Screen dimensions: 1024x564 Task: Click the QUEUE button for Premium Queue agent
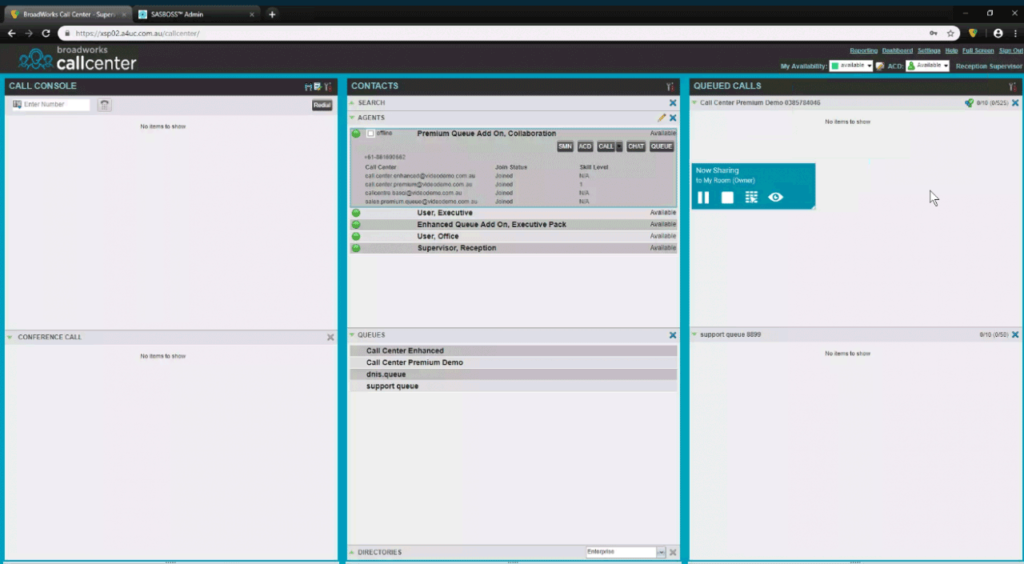(662, 147)
